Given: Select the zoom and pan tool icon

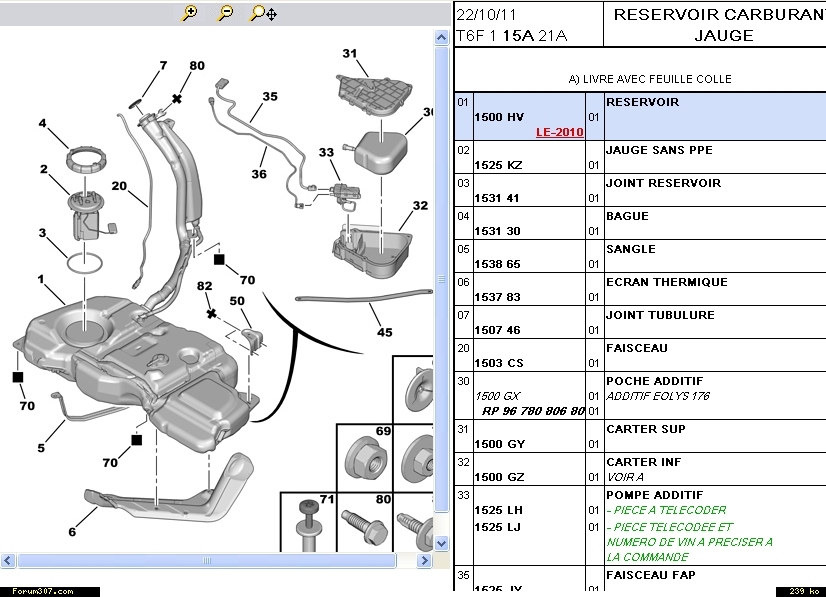Looking at the screenshot, I should (x=263, y=13).
